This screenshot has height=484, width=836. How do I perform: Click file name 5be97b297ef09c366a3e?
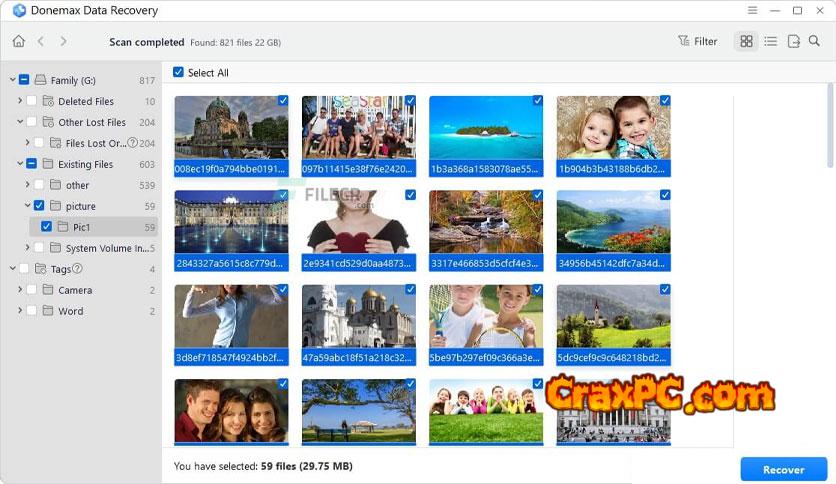486,358
